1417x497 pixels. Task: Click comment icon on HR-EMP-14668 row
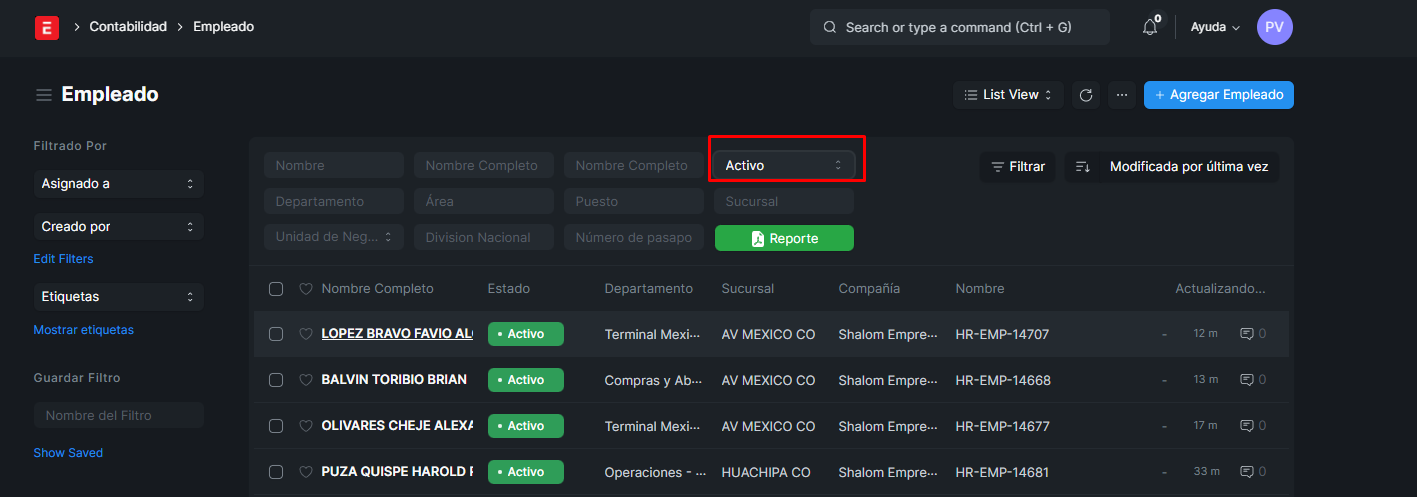click(x=1247, y=380)
